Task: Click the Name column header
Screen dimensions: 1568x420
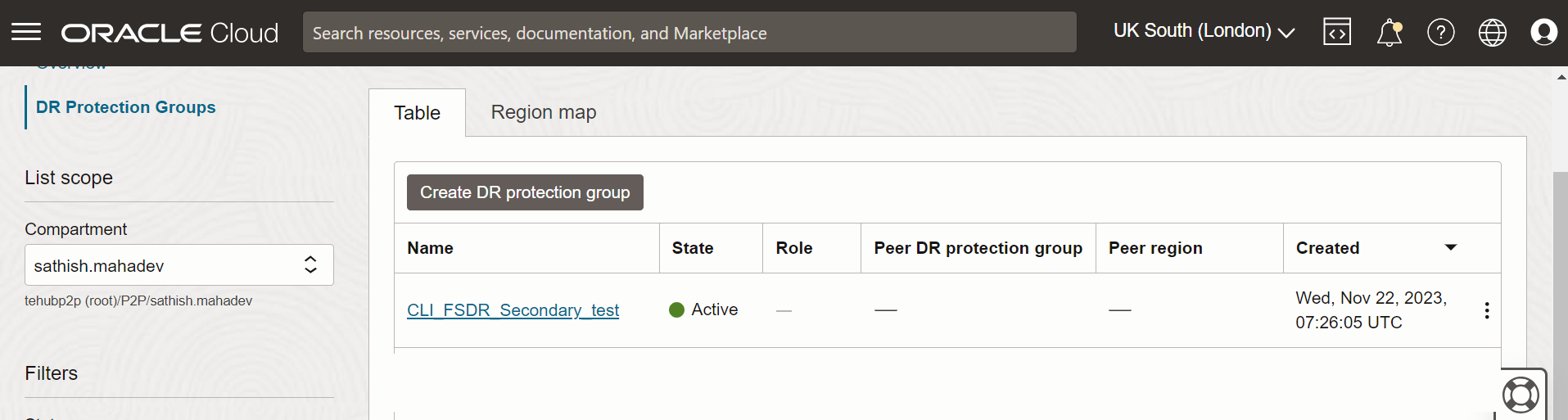Action: pos(430,248)
